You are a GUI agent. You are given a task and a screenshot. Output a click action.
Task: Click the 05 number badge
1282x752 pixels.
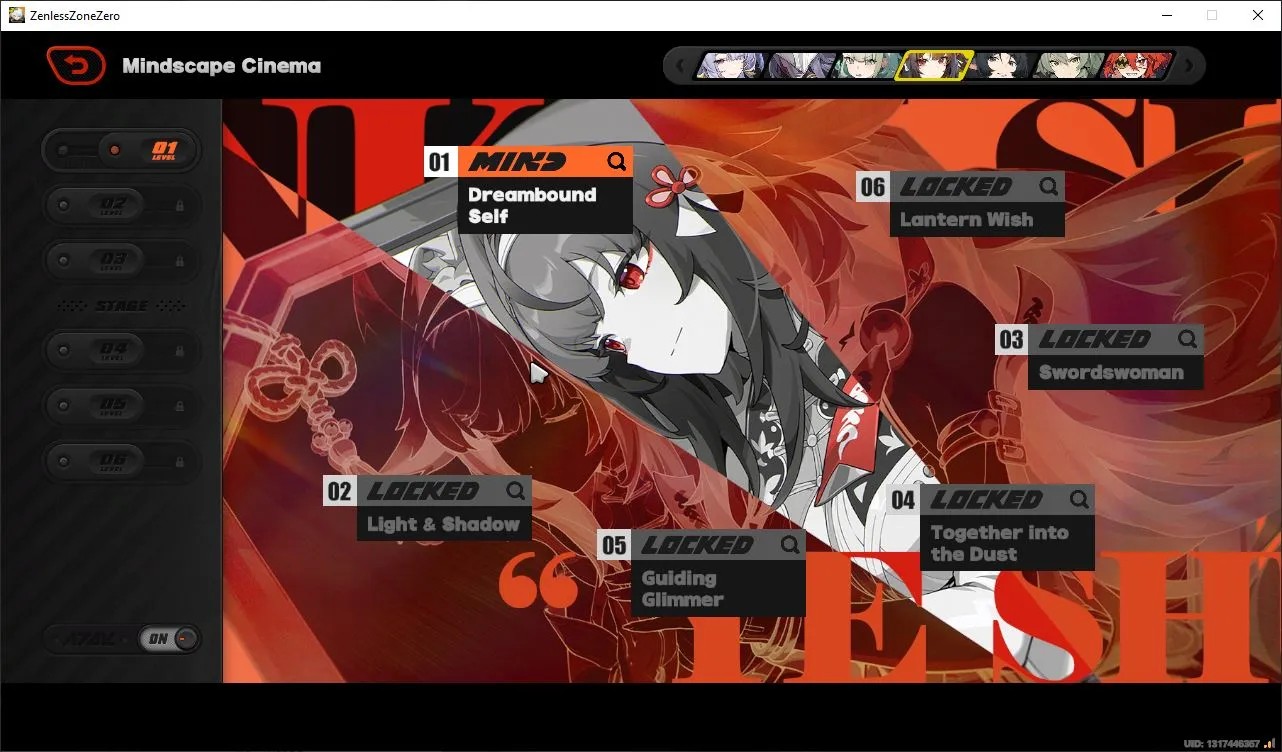614,545
